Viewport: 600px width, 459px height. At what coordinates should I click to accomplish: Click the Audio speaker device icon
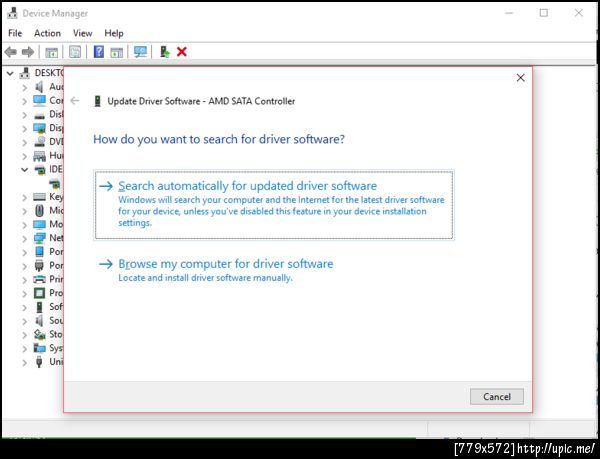(39, 87)
